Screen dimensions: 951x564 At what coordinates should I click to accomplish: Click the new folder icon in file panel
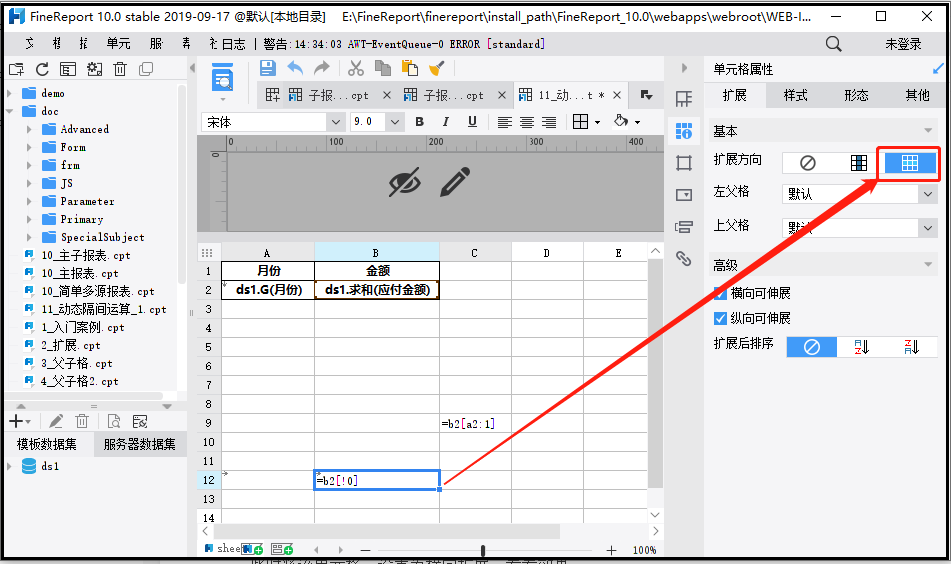pyautogui.click(x=16, y=69)
